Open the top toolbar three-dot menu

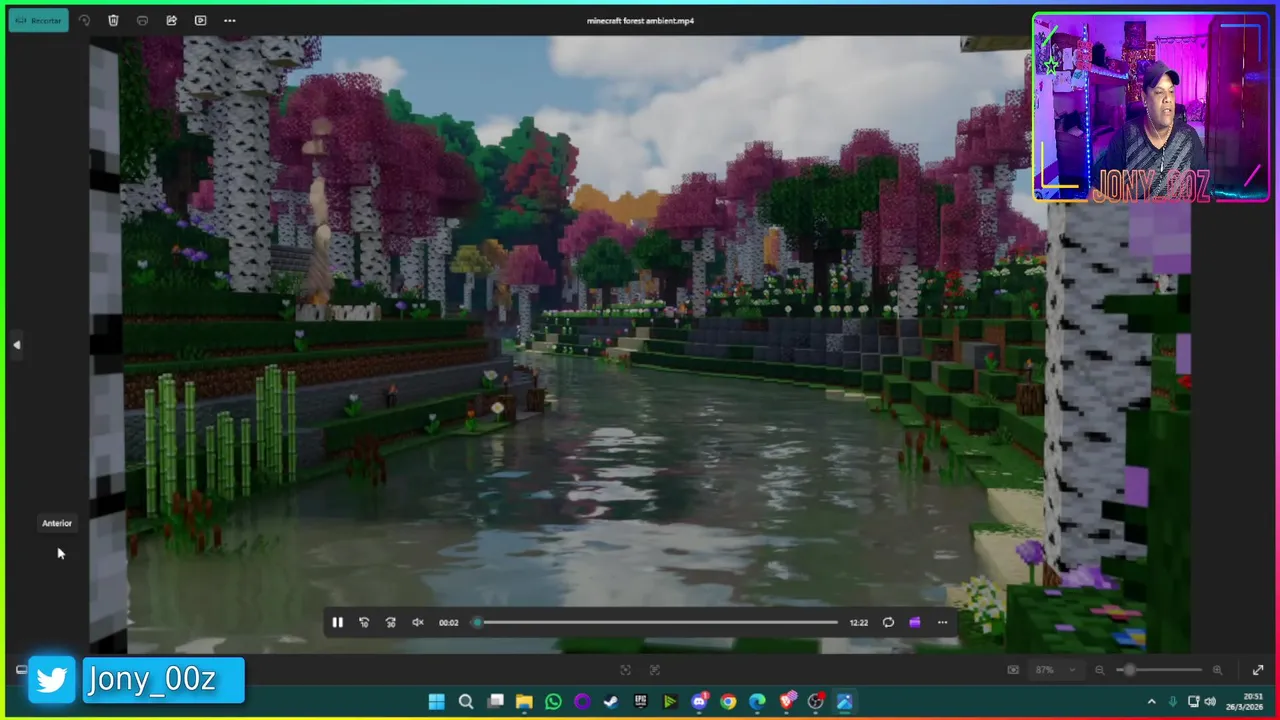pyautogui.click(x=229, y=20)
